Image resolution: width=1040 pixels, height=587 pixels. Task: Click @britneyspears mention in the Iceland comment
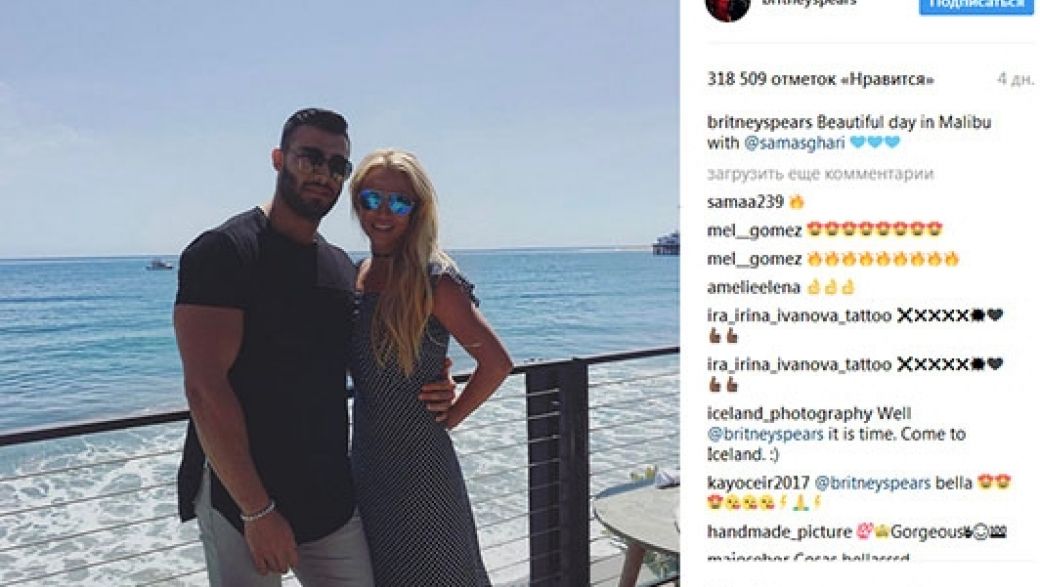tap(765, 434)
